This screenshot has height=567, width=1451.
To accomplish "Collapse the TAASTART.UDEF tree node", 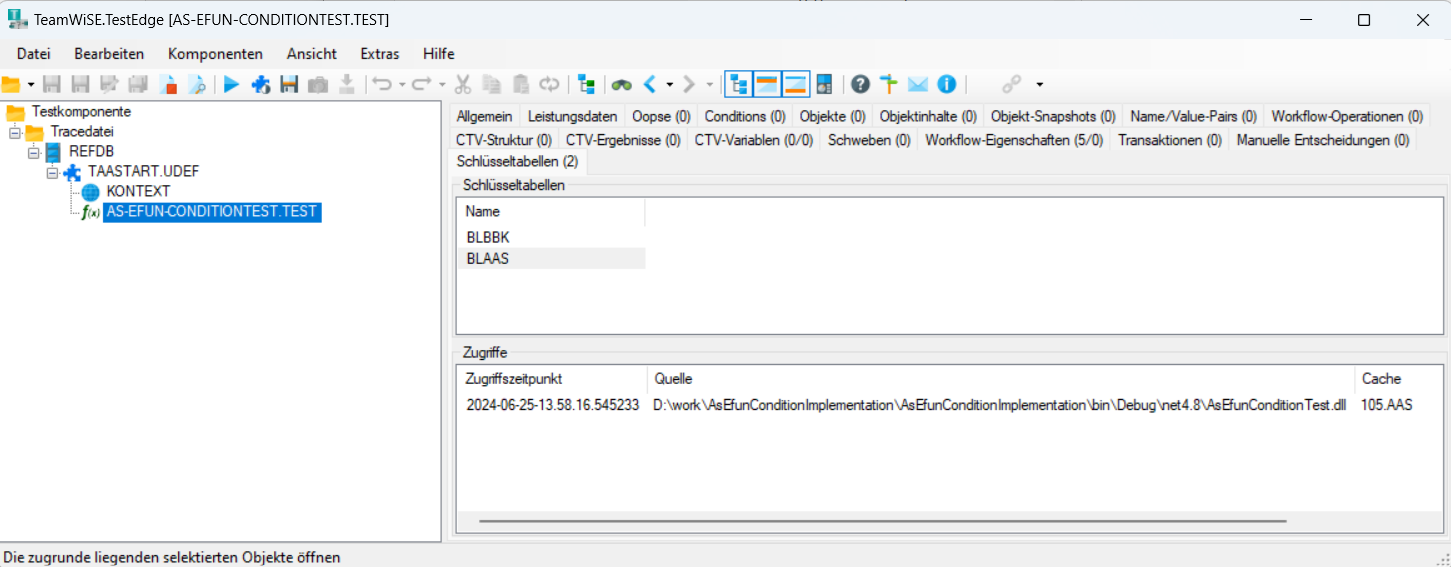I will coord(53,172).
